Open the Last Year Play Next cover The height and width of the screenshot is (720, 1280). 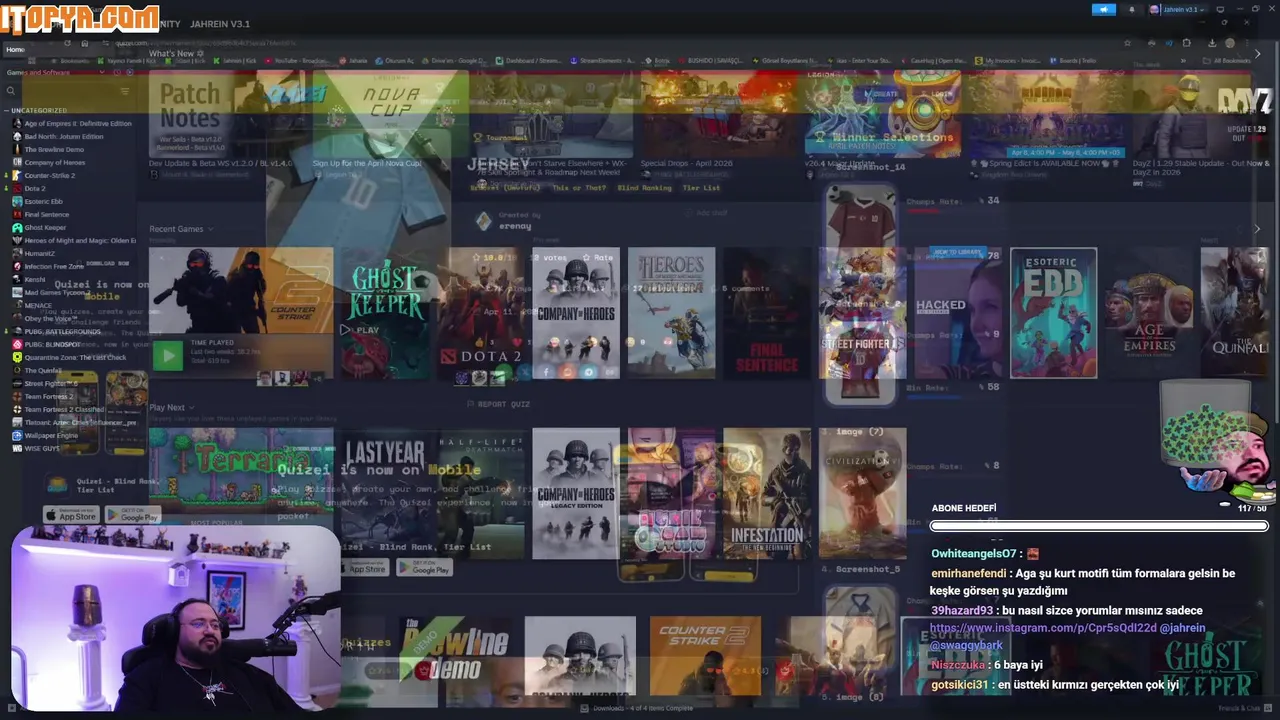(x=385, y=493)
